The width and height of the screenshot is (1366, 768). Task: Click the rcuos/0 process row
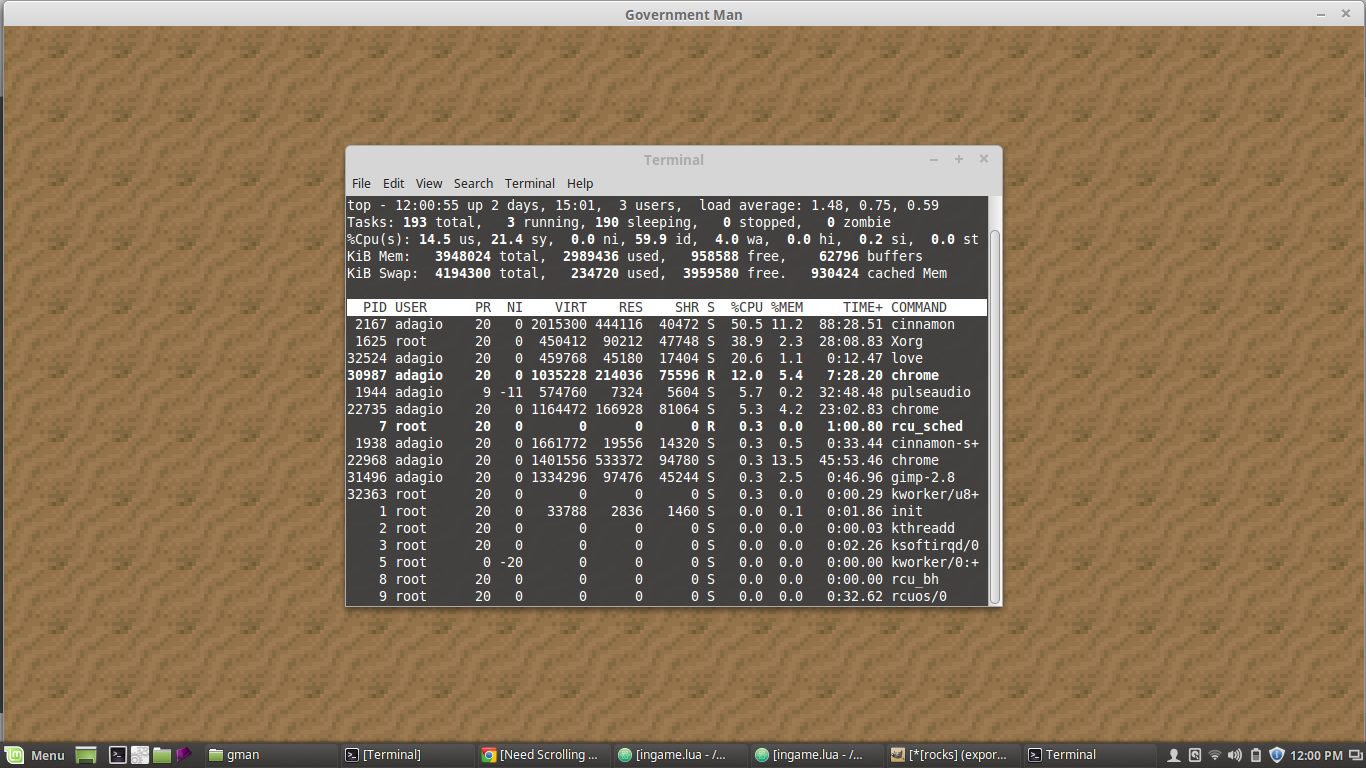(x=667, y=596)
